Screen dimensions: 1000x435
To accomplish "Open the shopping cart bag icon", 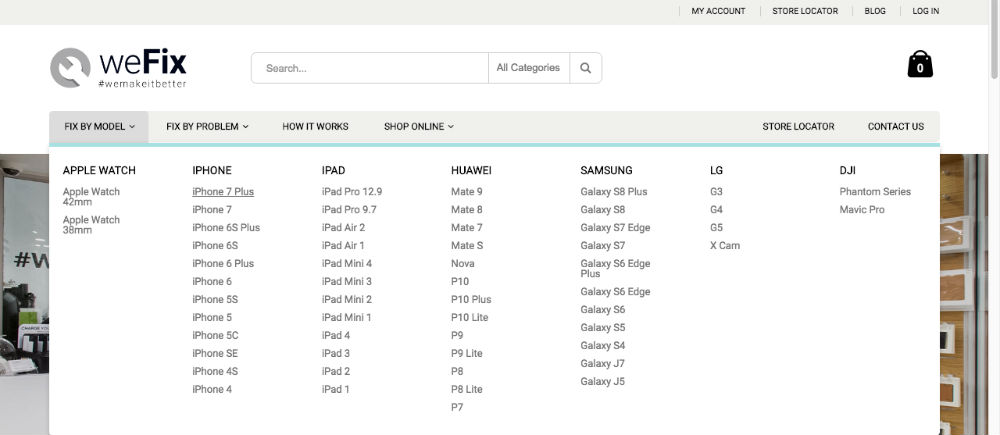I will pos(919,65).
